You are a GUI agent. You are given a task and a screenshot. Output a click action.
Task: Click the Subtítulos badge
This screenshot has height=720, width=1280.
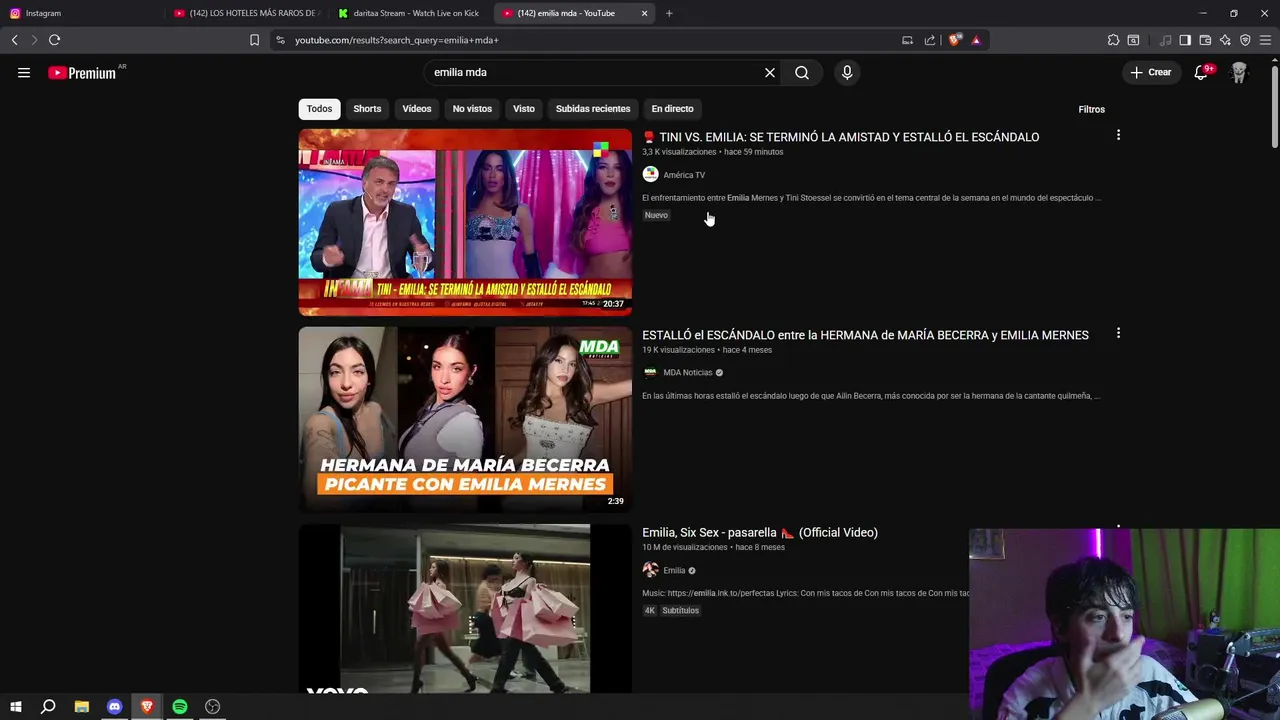coord(680,610)
